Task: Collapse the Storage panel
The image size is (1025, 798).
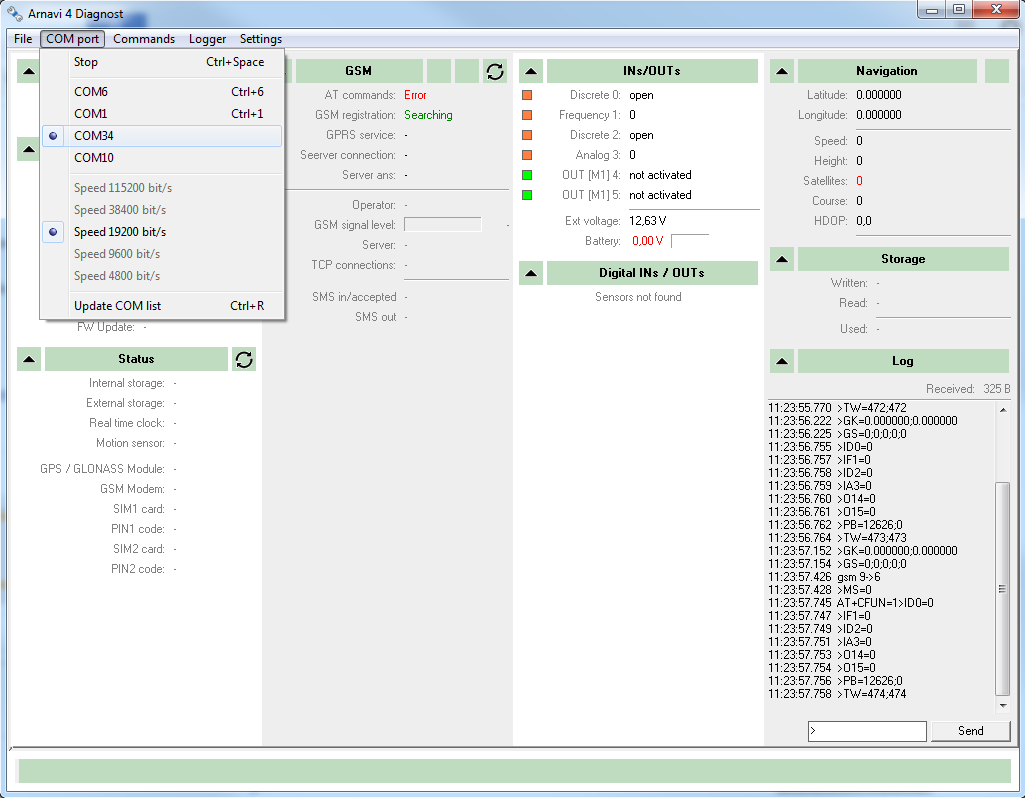Action: (x=782, y=259)
